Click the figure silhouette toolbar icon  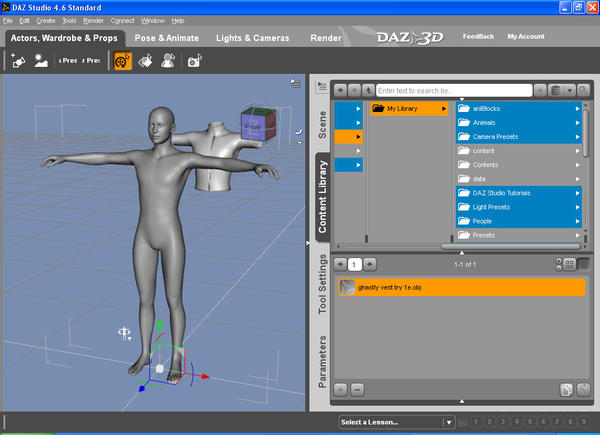tap(168, 61)
